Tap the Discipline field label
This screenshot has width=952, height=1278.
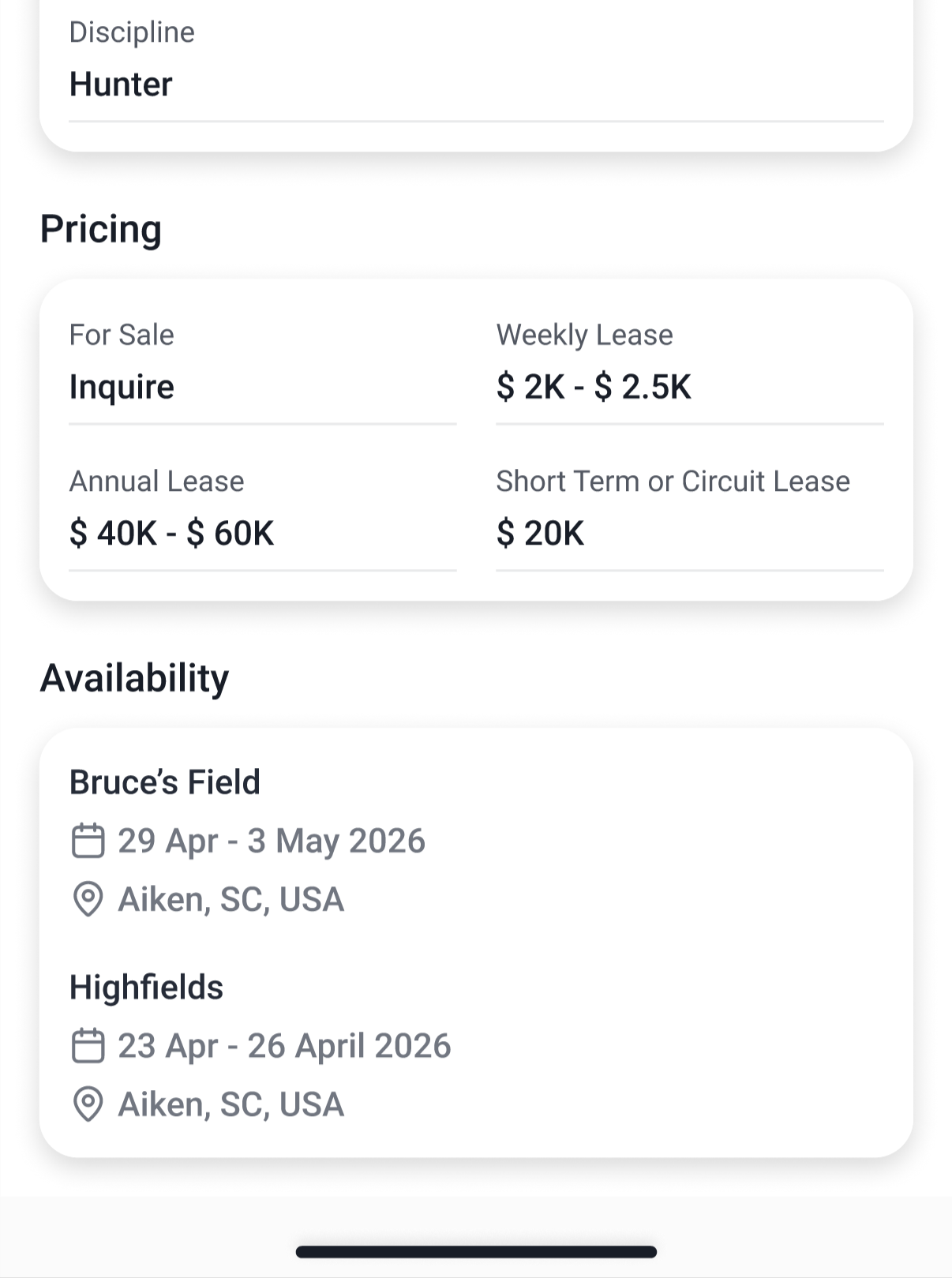(x=132, y=32)
